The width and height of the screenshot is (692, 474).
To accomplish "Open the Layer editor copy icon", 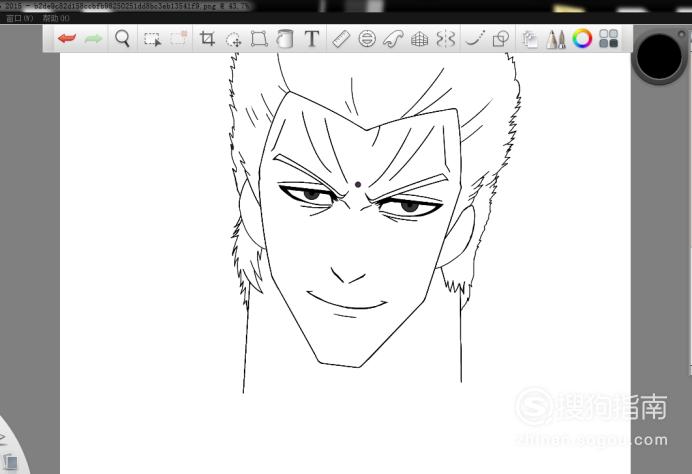I will (529, 39).
